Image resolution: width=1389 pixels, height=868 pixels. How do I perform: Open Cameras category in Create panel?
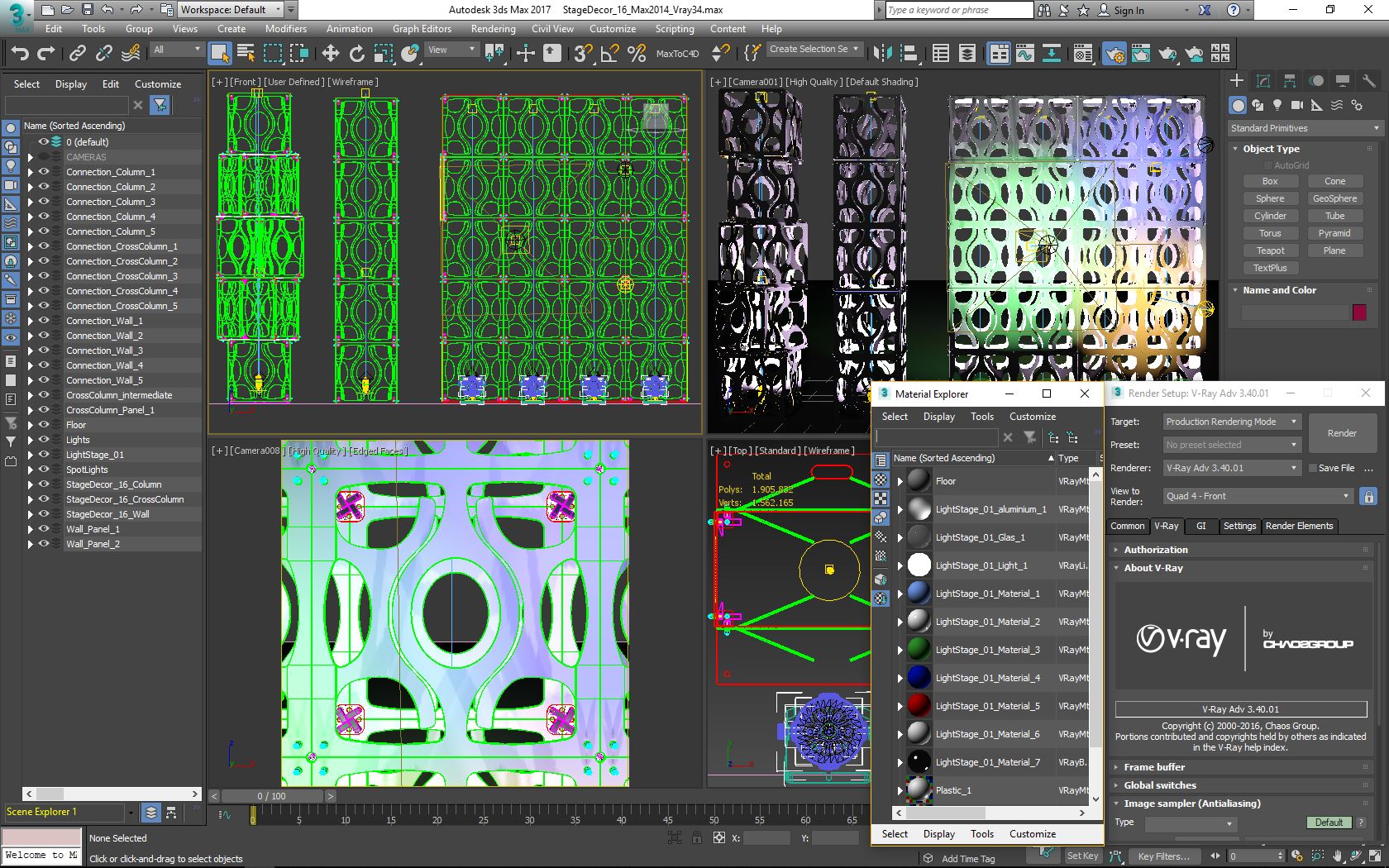pos(1296,105)
